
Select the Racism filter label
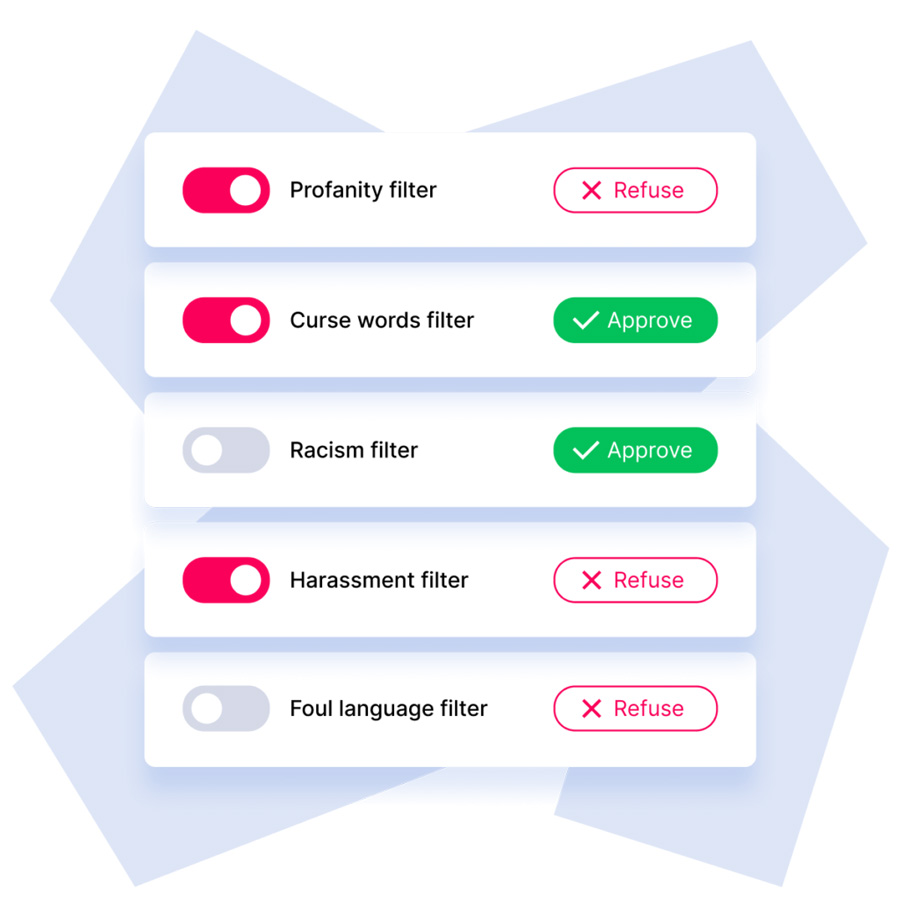pyautogui.click(x=354, y=450)
